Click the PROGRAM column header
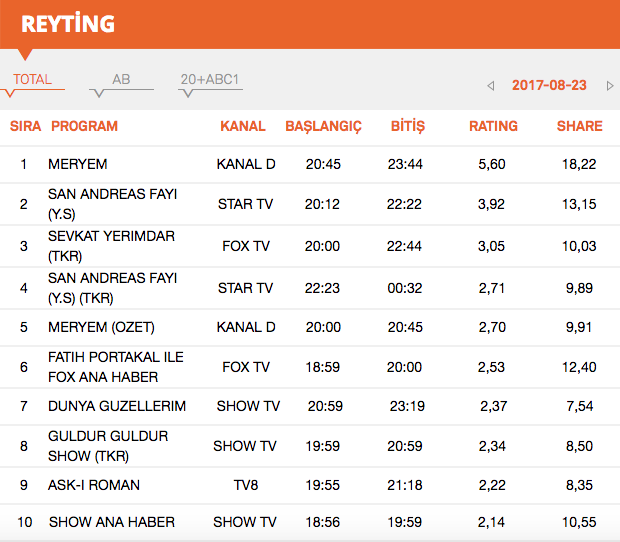Image resolution: width=620 pixels, height=542 pixels. click(x=84, y=126)
